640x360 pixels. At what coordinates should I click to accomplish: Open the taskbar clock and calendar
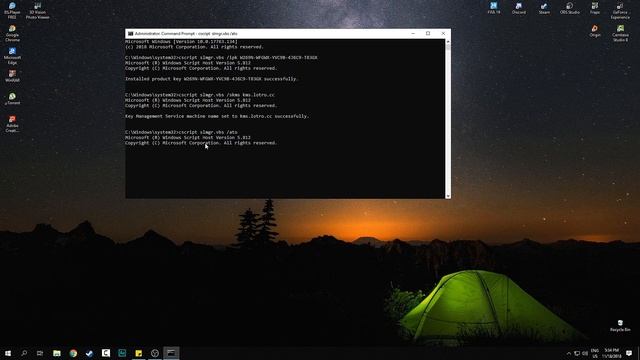pyautogui.click(x=611, y=353)
